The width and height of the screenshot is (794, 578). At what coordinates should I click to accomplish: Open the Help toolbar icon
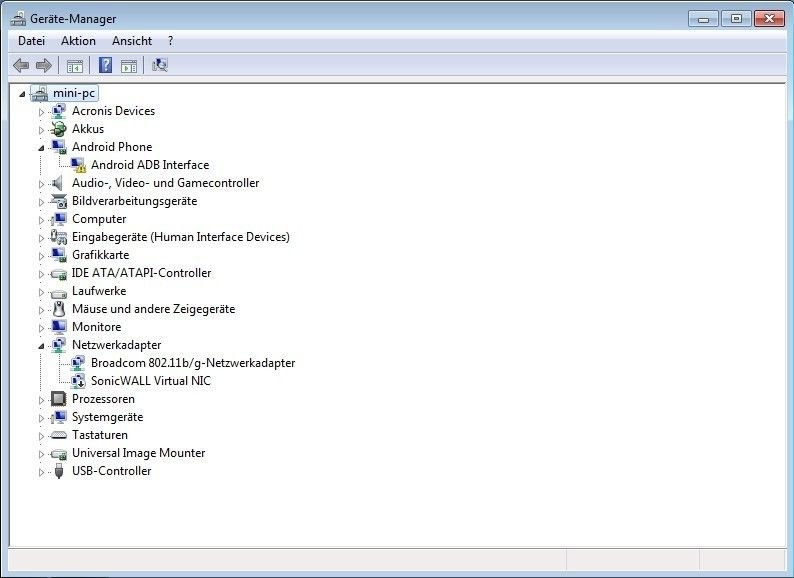[105, 65]
